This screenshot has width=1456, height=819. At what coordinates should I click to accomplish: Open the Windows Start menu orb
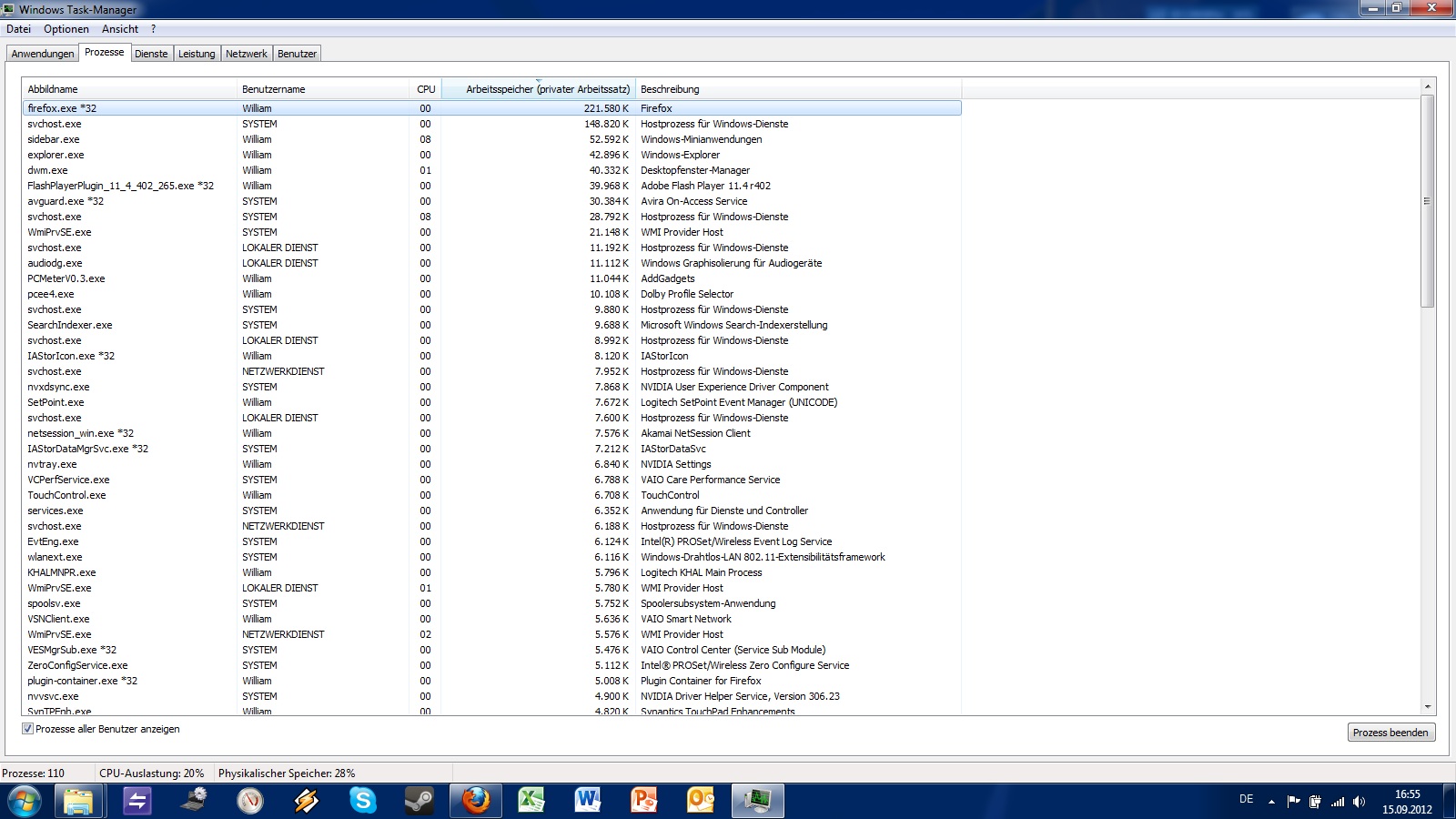tap(25, 802)
